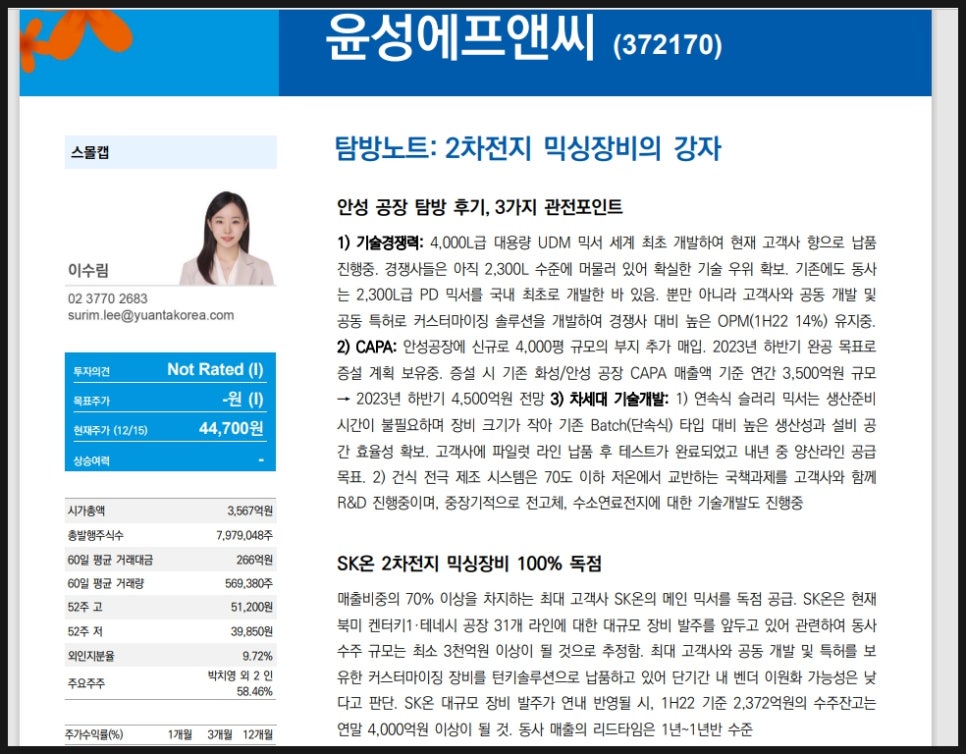
Task: Click the headline 탐방노트: 2차전지 믹싱장비의 강자
Action: pyautogui.click(x=528, y=148)
